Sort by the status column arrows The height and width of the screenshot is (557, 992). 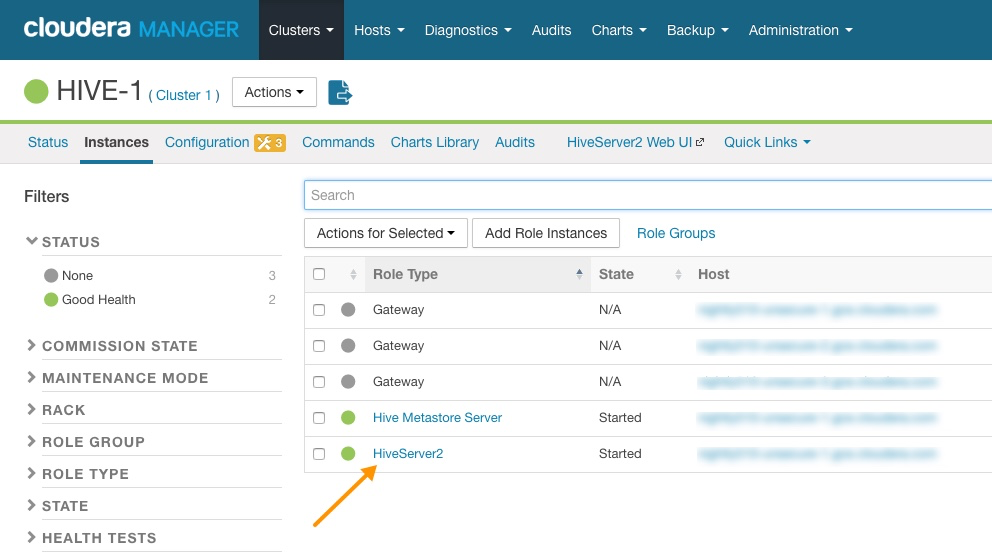(353, 275)
